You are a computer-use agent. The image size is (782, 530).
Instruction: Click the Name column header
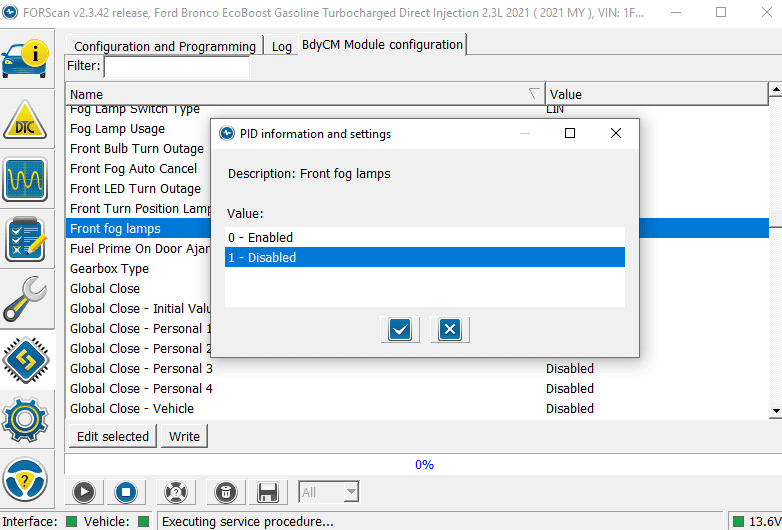coord(305,94)
